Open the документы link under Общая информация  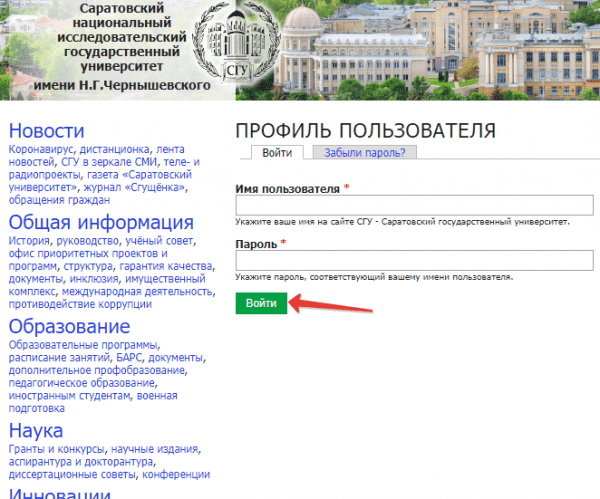tap(36, 279)
